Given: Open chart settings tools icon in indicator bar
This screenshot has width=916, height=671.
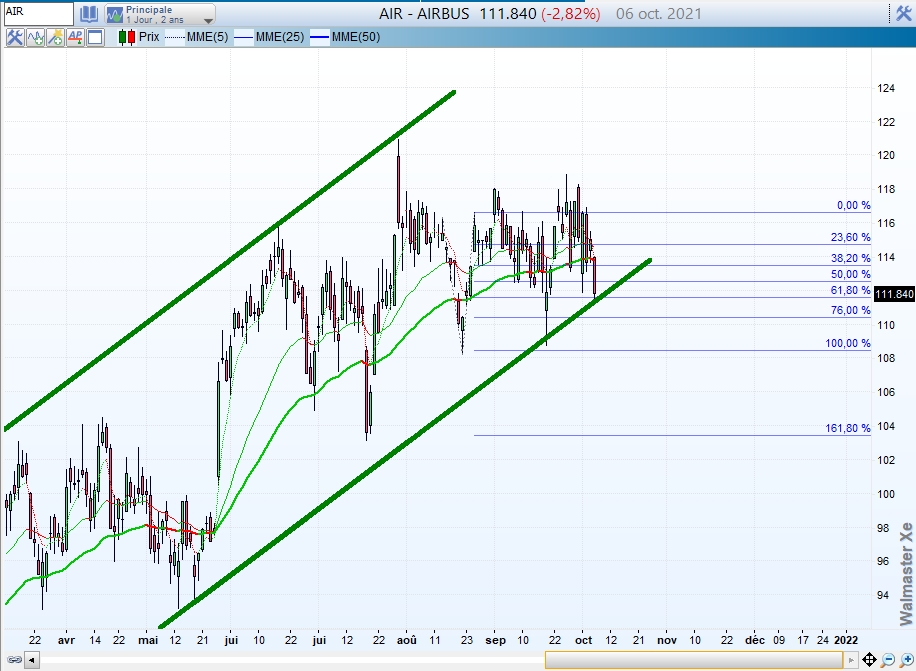Looking at the screenshot, I should point(15,37).
